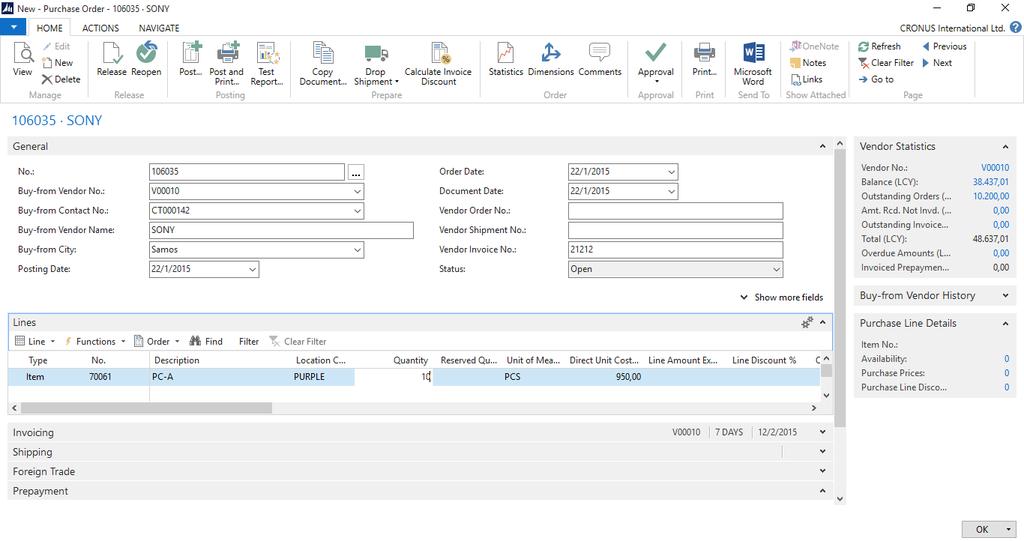Refresh the page
Screen dimensions: 1024x541
[x=879, y=46]
